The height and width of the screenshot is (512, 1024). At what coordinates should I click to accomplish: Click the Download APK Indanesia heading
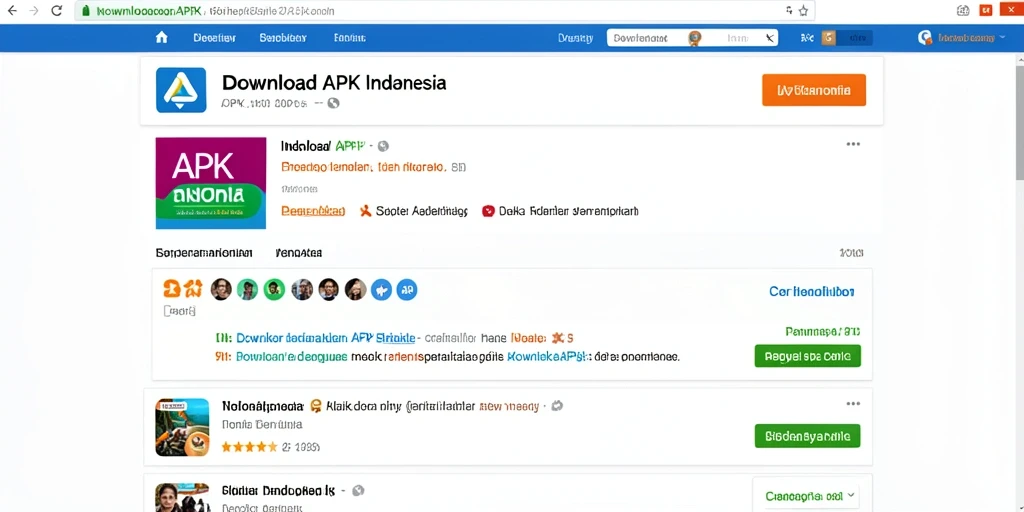tap(334, 82)
